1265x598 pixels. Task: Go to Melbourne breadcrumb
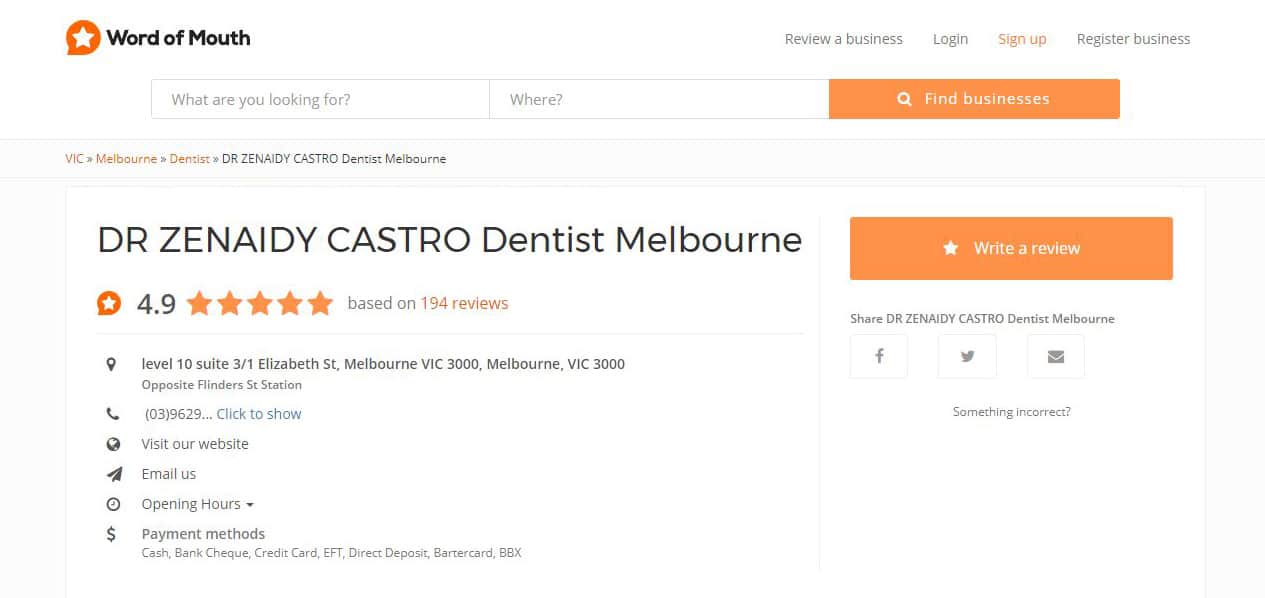tap(126, 159)
